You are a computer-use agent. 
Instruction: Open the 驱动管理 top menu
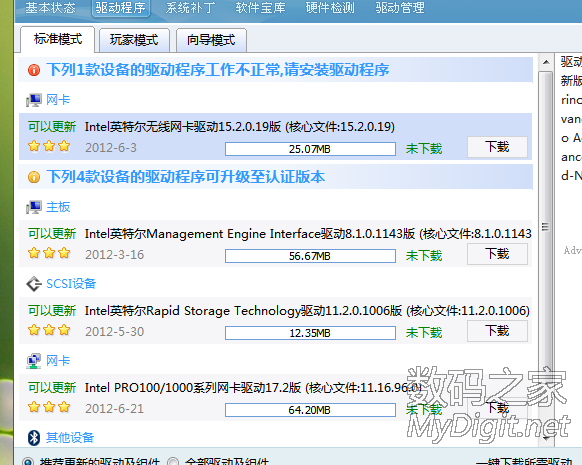click(400, 7)
